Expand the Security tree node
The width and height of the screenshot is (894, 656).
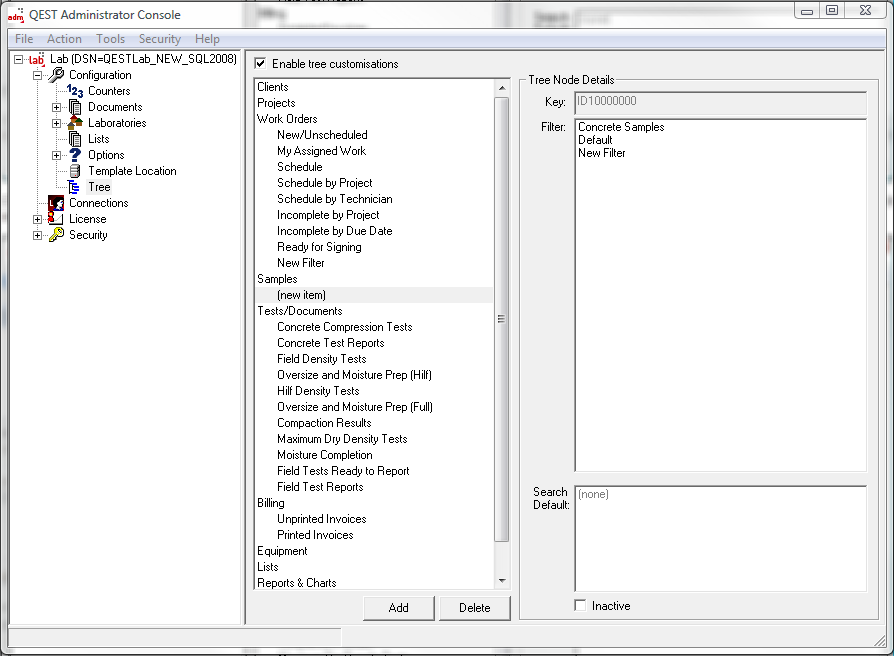(38, 235)
